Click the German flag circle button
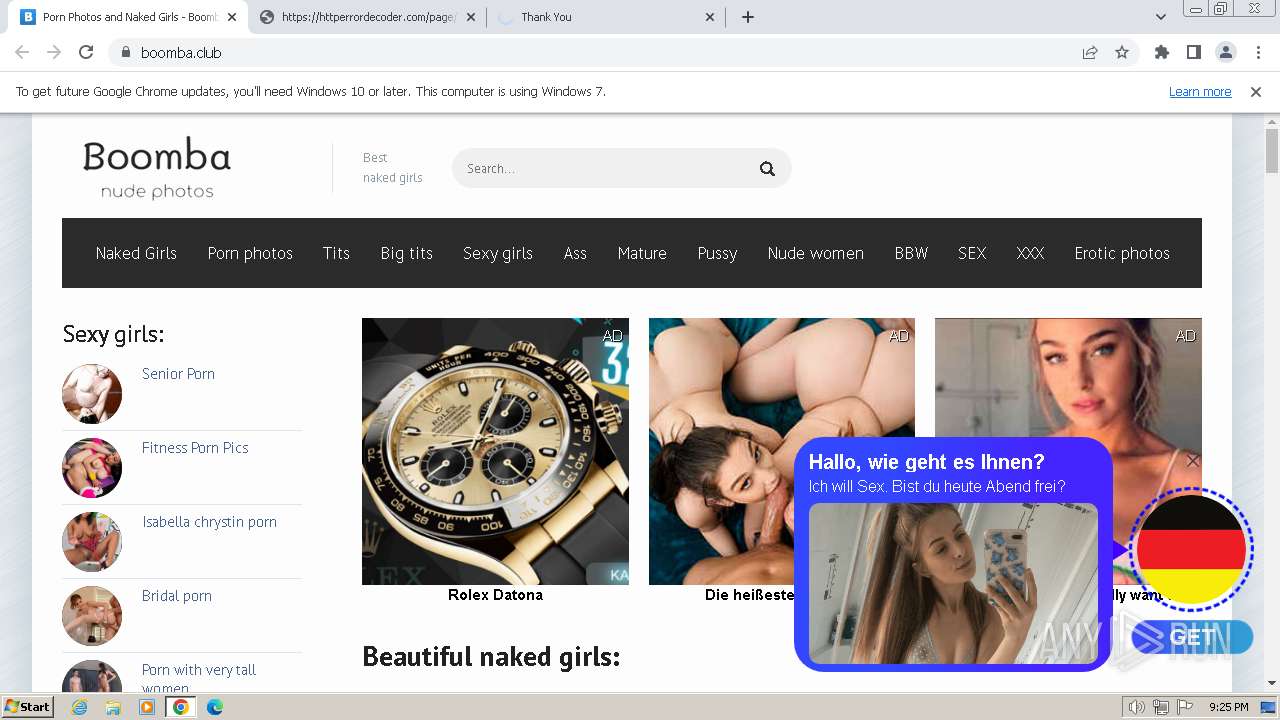Screen dimensions: 1280x720 1191,549
